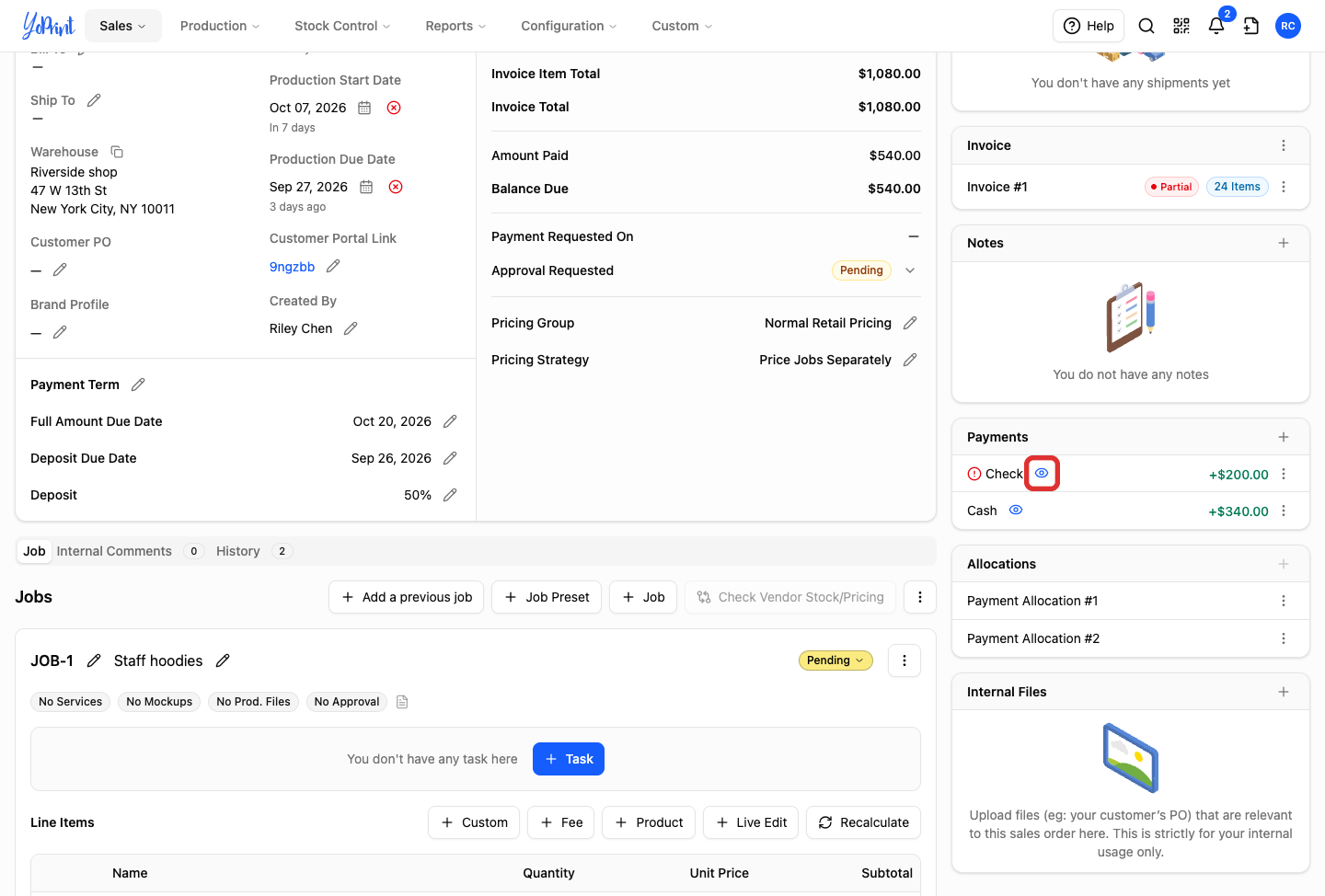
Task: Clear the Production Start Date
Action: 394,108
